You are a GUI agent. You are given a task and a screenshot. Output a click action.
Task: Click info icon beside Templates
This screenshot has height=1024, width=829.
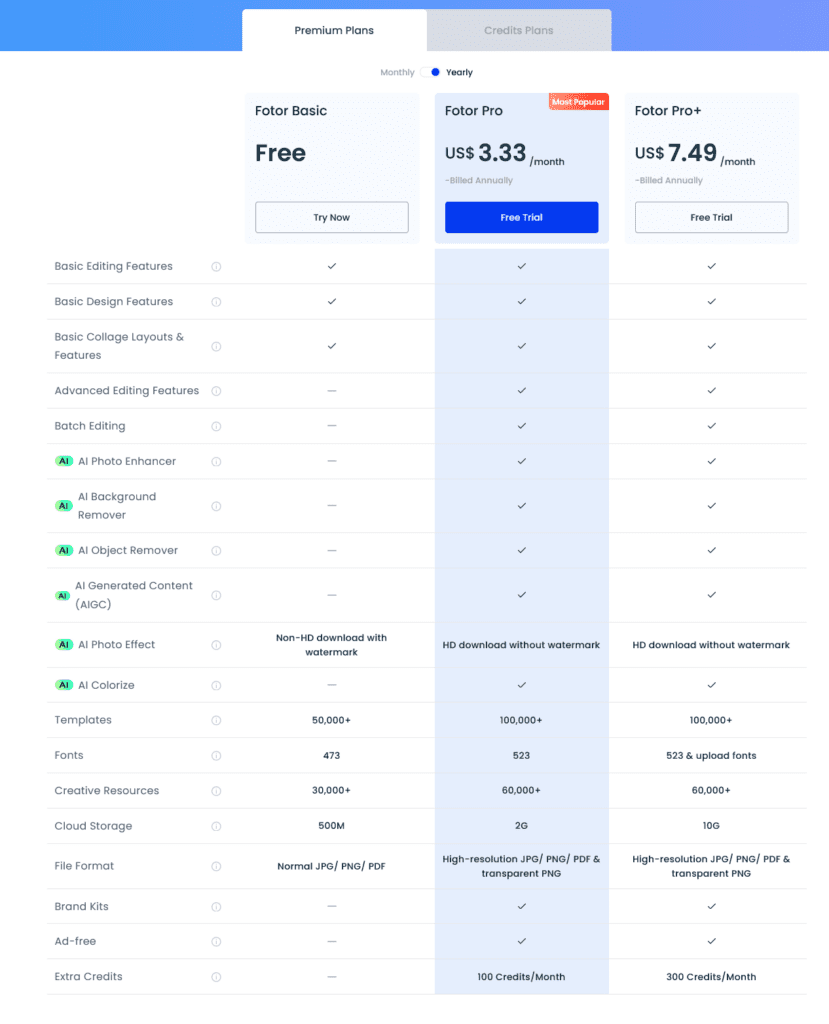(216, 721)
